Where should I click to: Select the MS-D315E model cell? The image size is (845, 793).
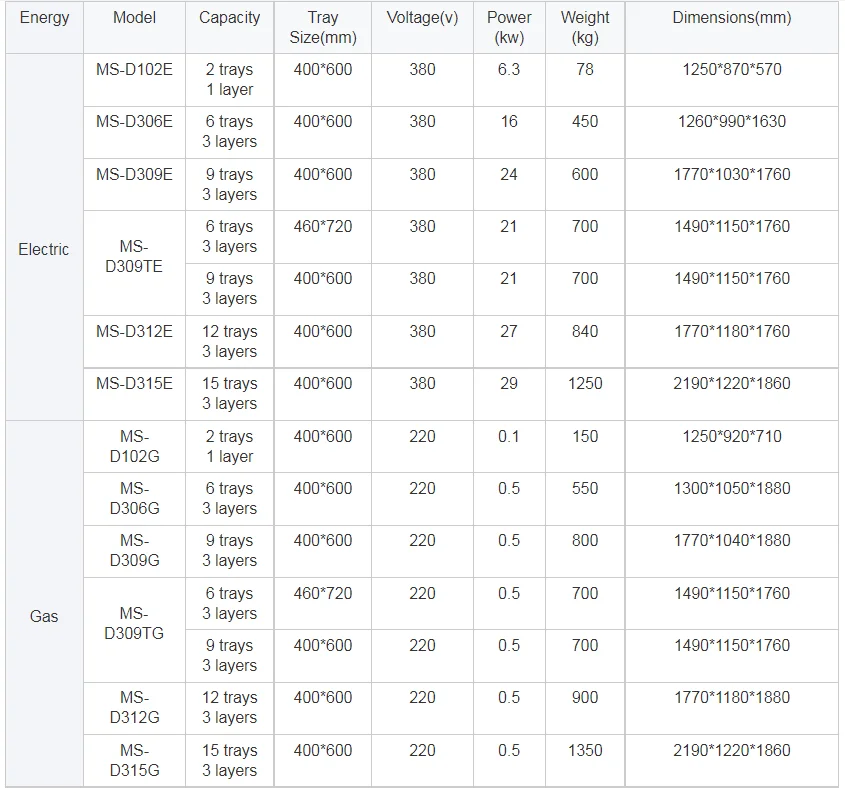coord(134,384)
